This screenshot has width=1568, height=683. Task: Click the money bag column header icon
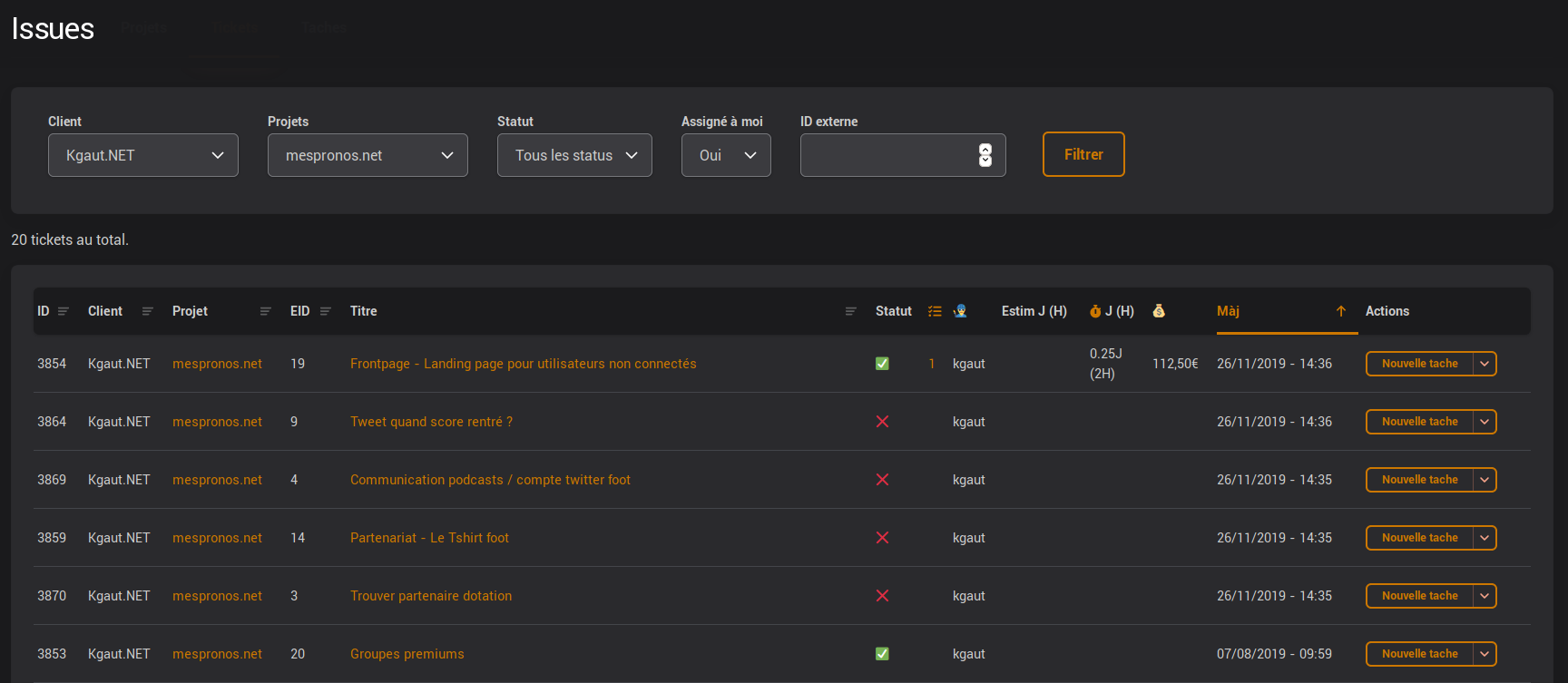coord(1159,311)
